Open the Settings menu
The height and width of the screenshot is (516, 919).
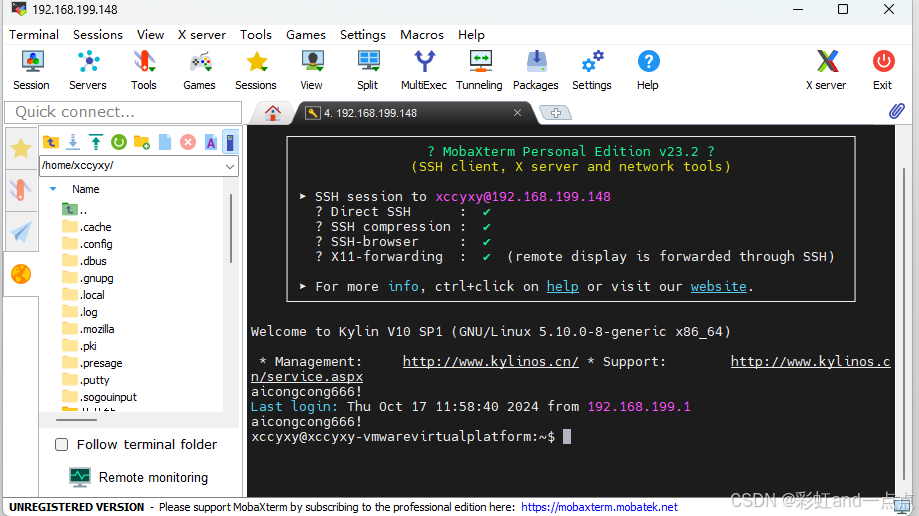pyautogui.click(x=363, y=35)
